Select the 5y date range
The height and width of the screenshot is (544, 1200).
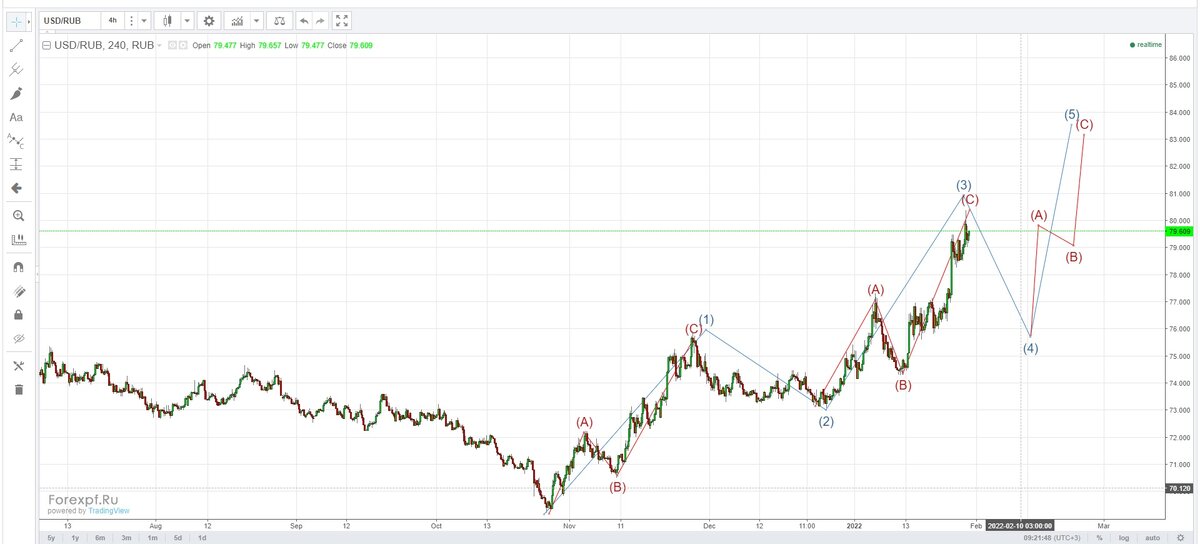tap(52, 538)
